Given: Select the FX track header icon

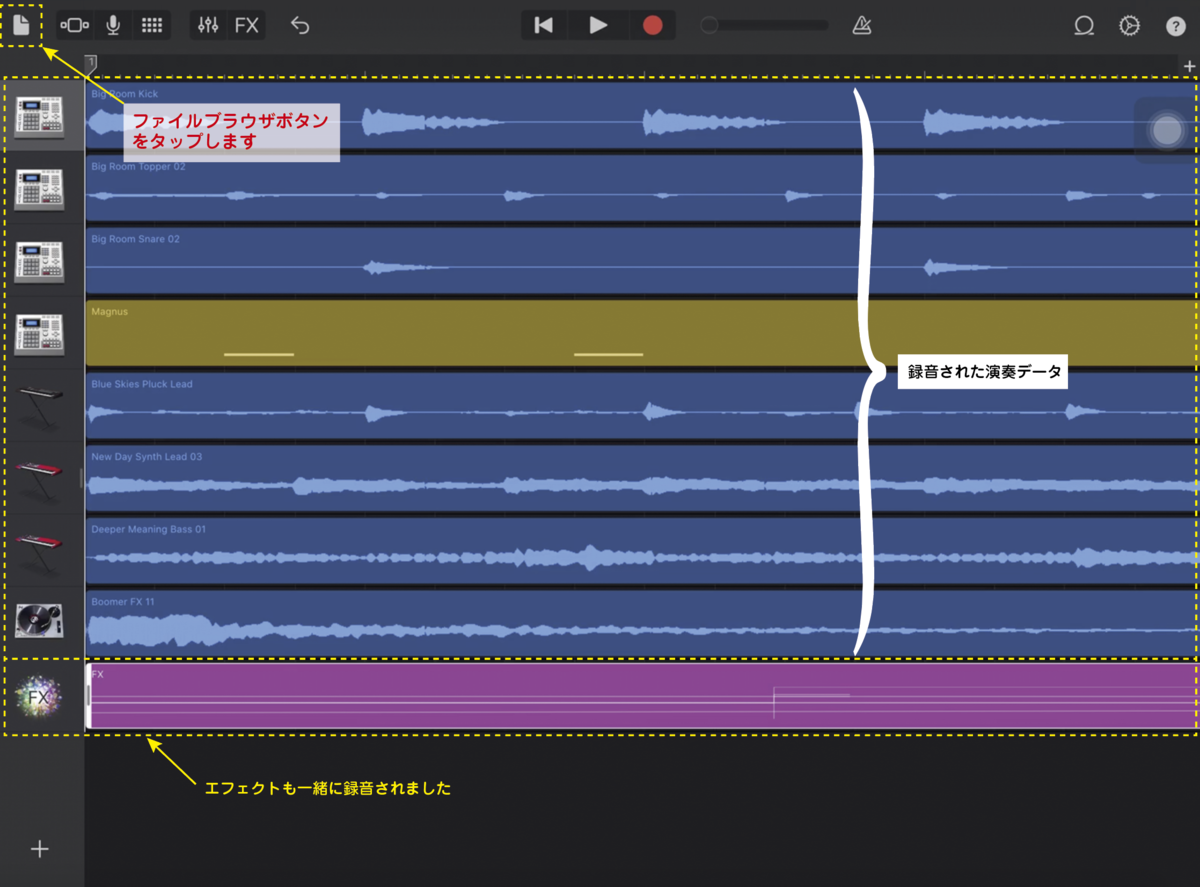Looking at the screenshot, I should pyautogui.click(x=39, y=697).
